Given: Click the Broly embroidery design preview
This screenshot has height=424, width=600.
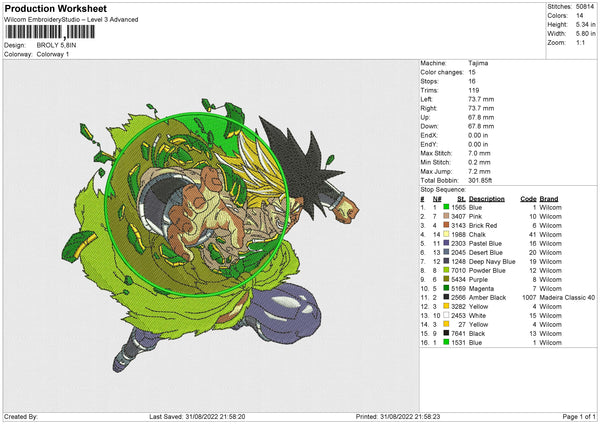Looking at the screenshot, I should click(210, 233).
